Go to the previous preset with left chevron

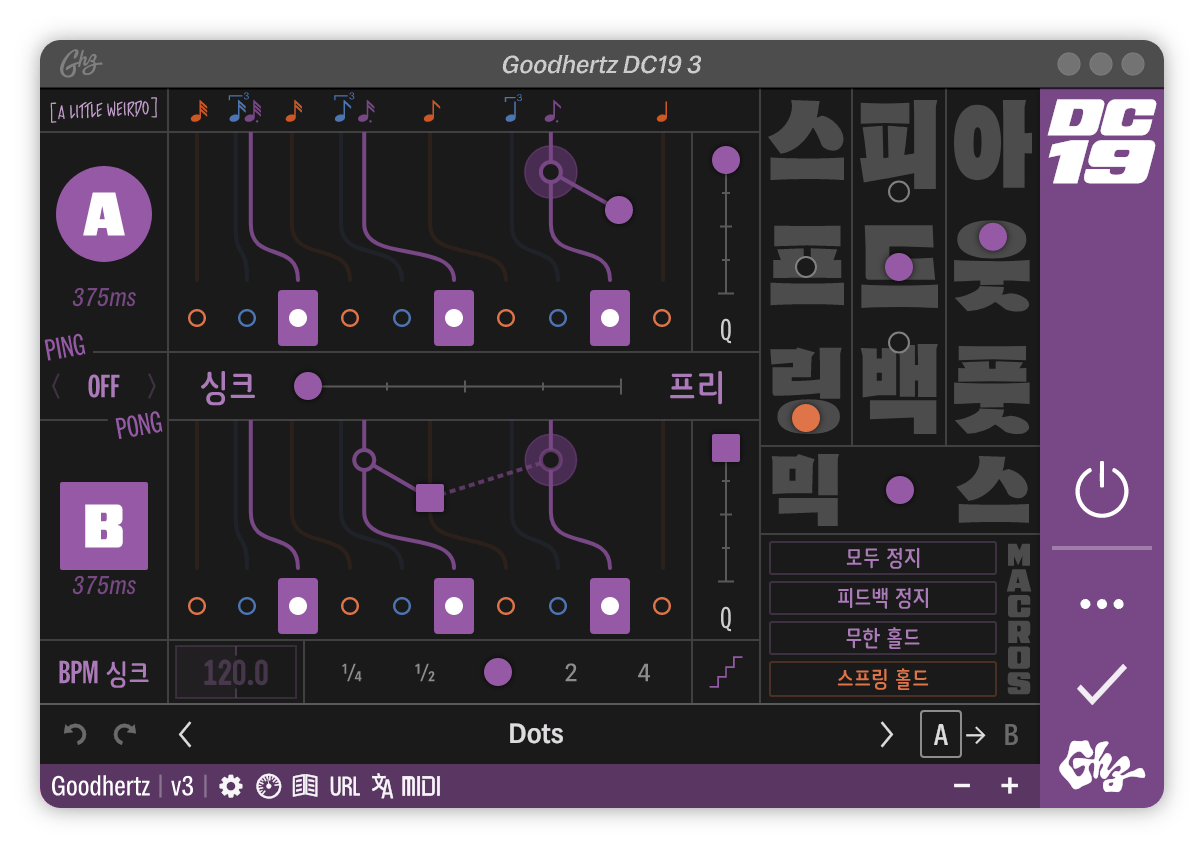click(x=185, y=733)
